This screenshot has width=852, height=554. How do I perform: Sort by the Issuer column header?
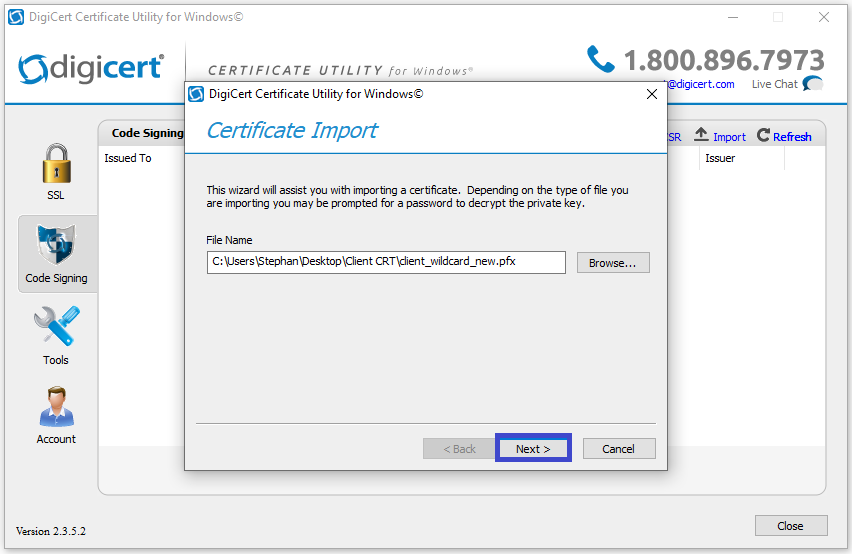720,158
